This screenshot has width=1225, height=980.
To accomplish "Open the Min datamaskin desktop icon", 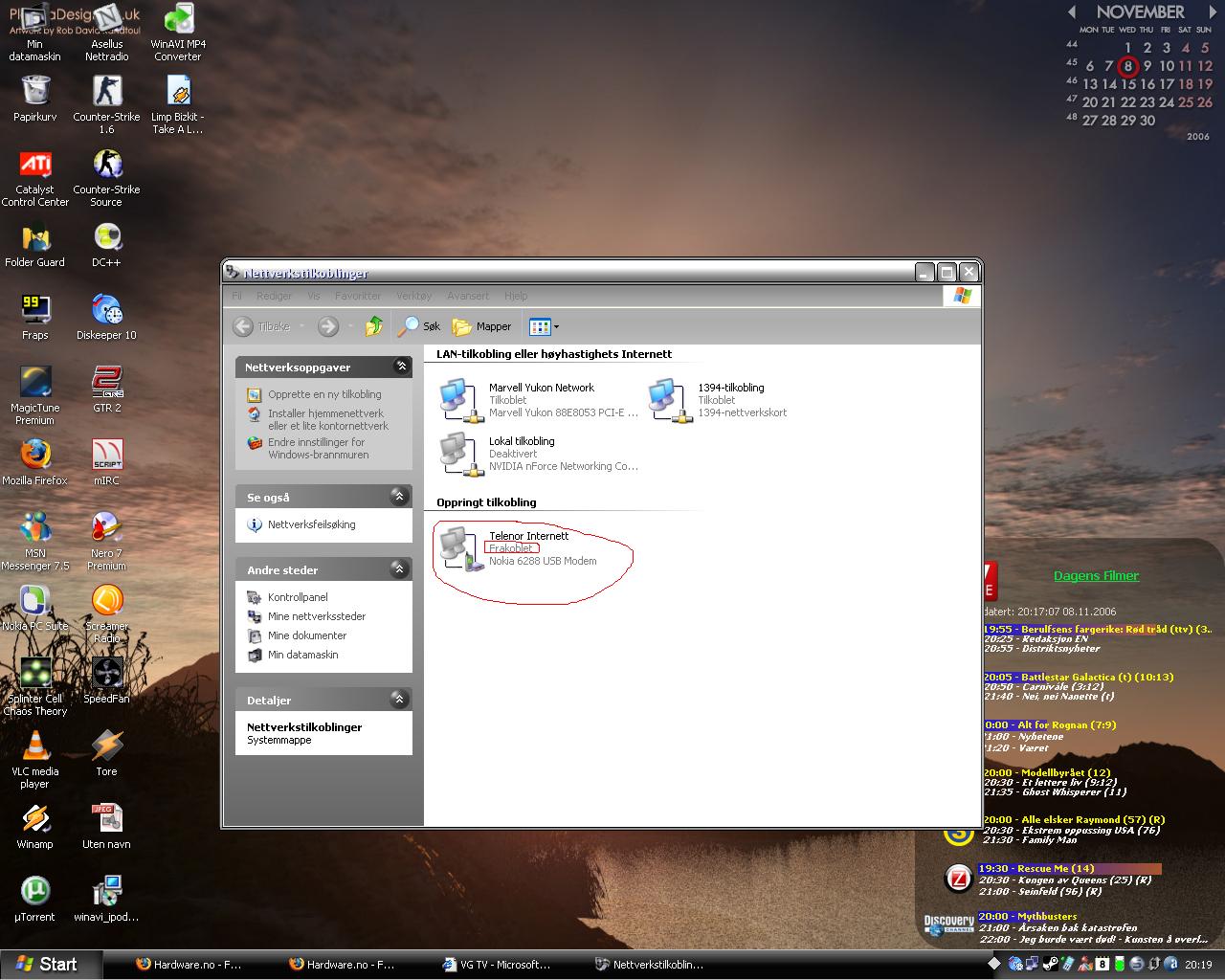I will [34, 33].
